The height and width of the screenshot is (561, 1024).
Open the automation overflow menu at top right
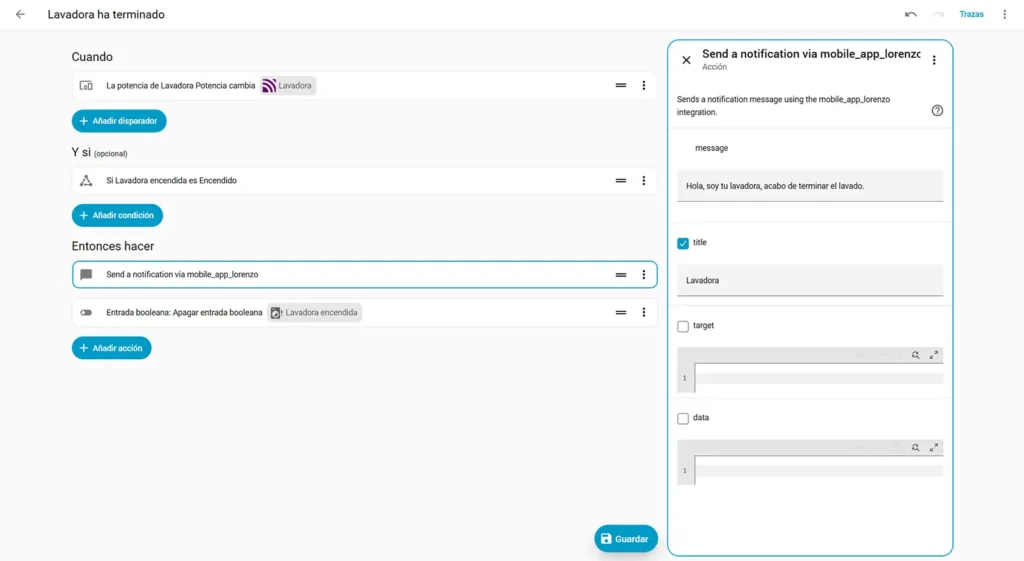coord(1004,14)
